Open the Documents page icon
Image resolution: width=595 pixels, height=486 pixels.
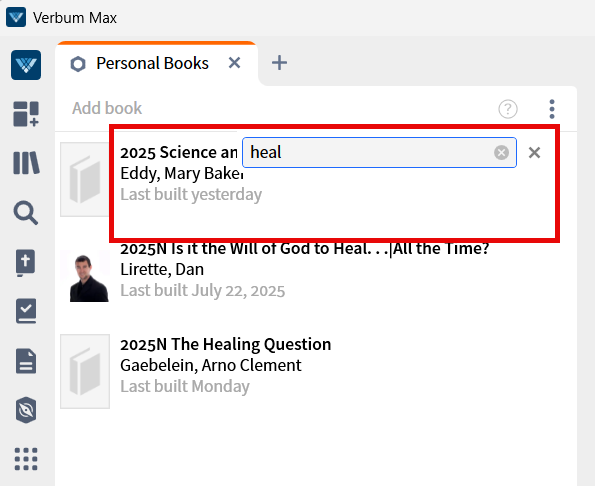26,361
